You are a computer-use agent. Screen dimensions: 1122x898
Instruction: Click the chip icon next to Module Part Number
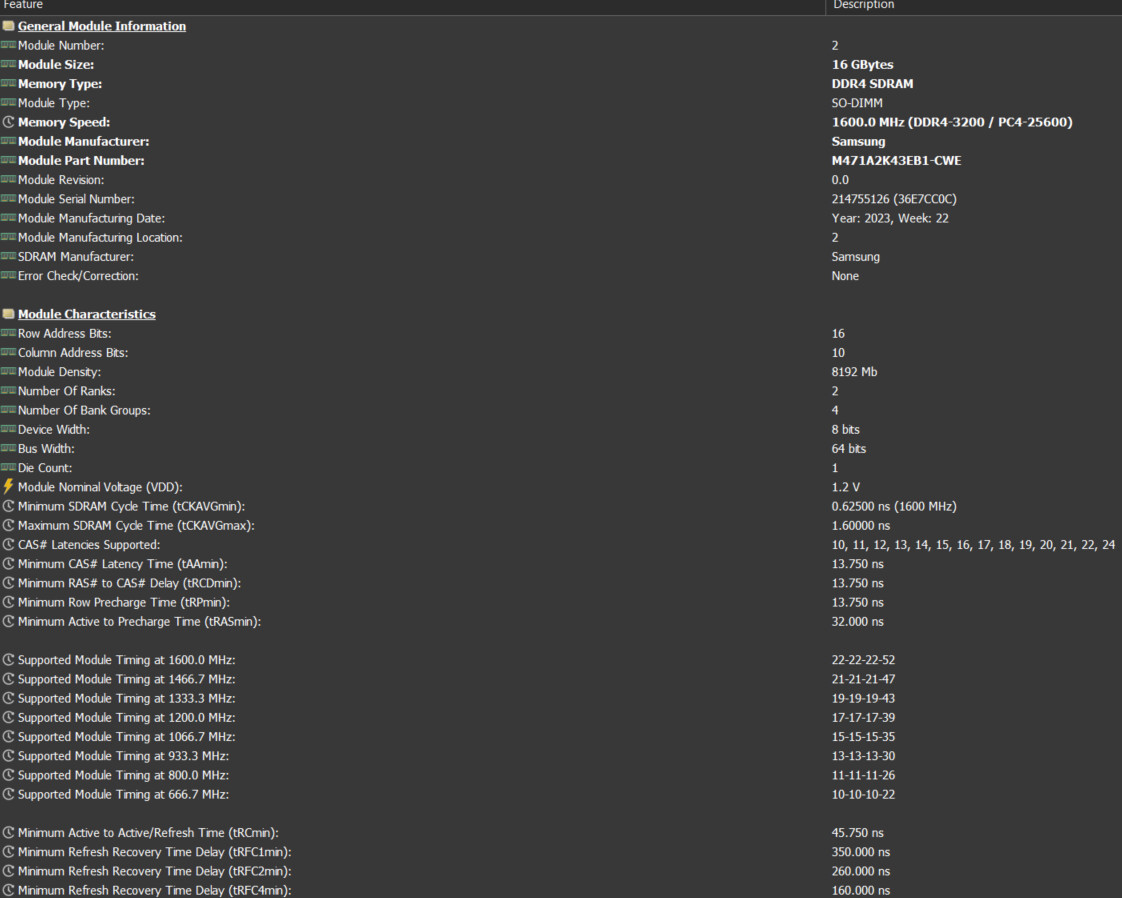[x=8, y=161]
